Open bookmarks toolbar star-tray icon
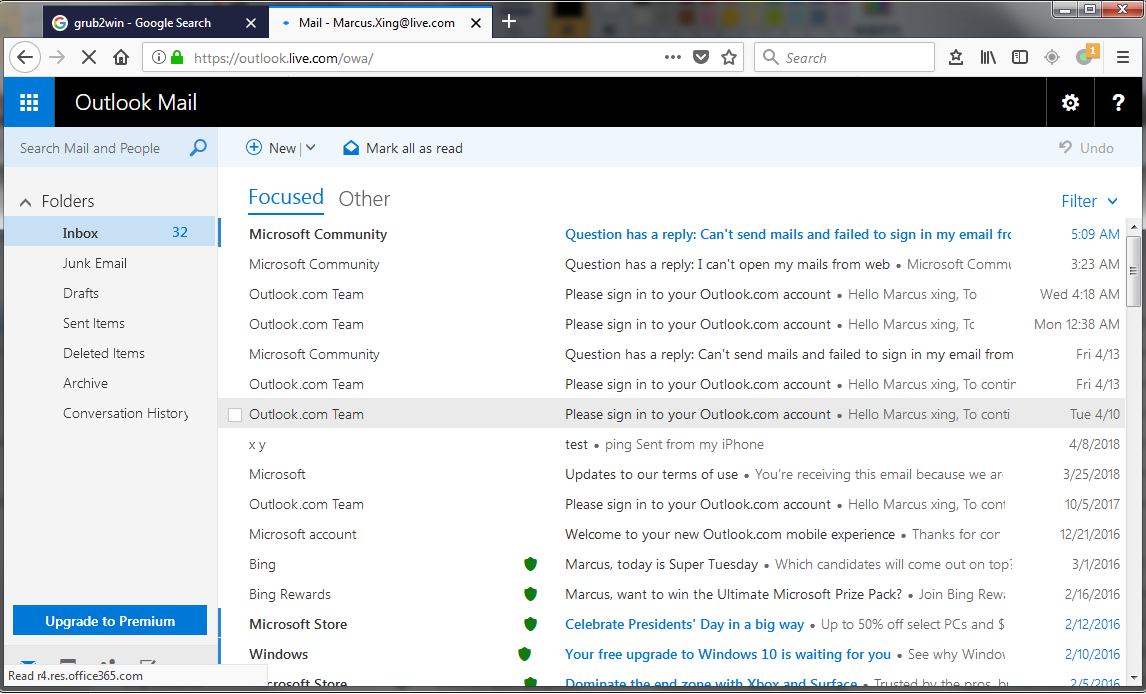The height and width of the screenshot is (694, 1146). pos(955,57)
